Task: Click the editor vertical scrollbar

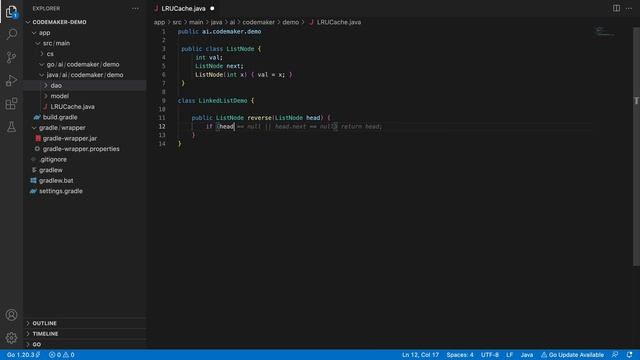Action: [636, 147]
